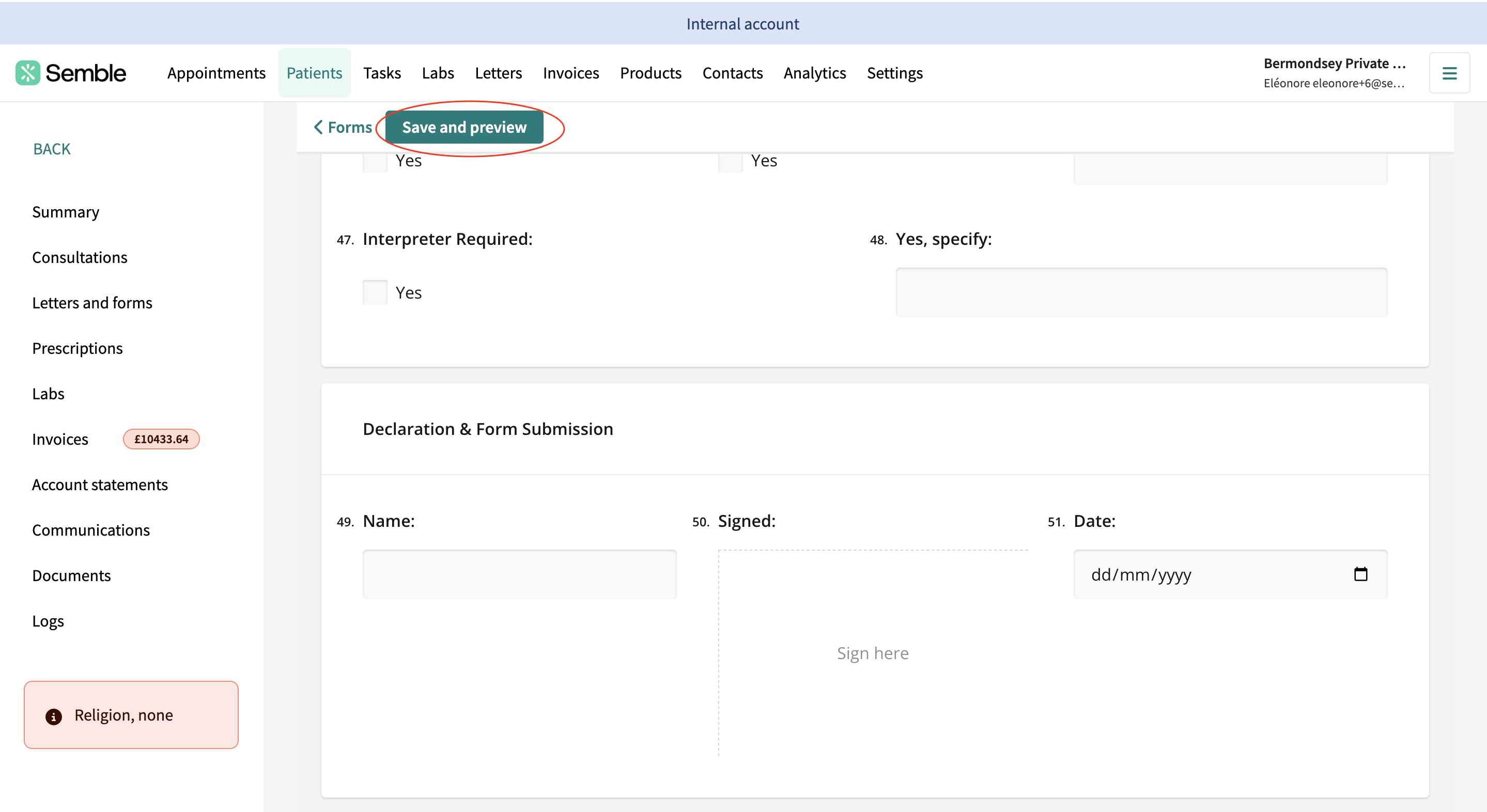Open the Tasks menu item
The width and height of the screenshot is (1487, 812).
point(382,73)
